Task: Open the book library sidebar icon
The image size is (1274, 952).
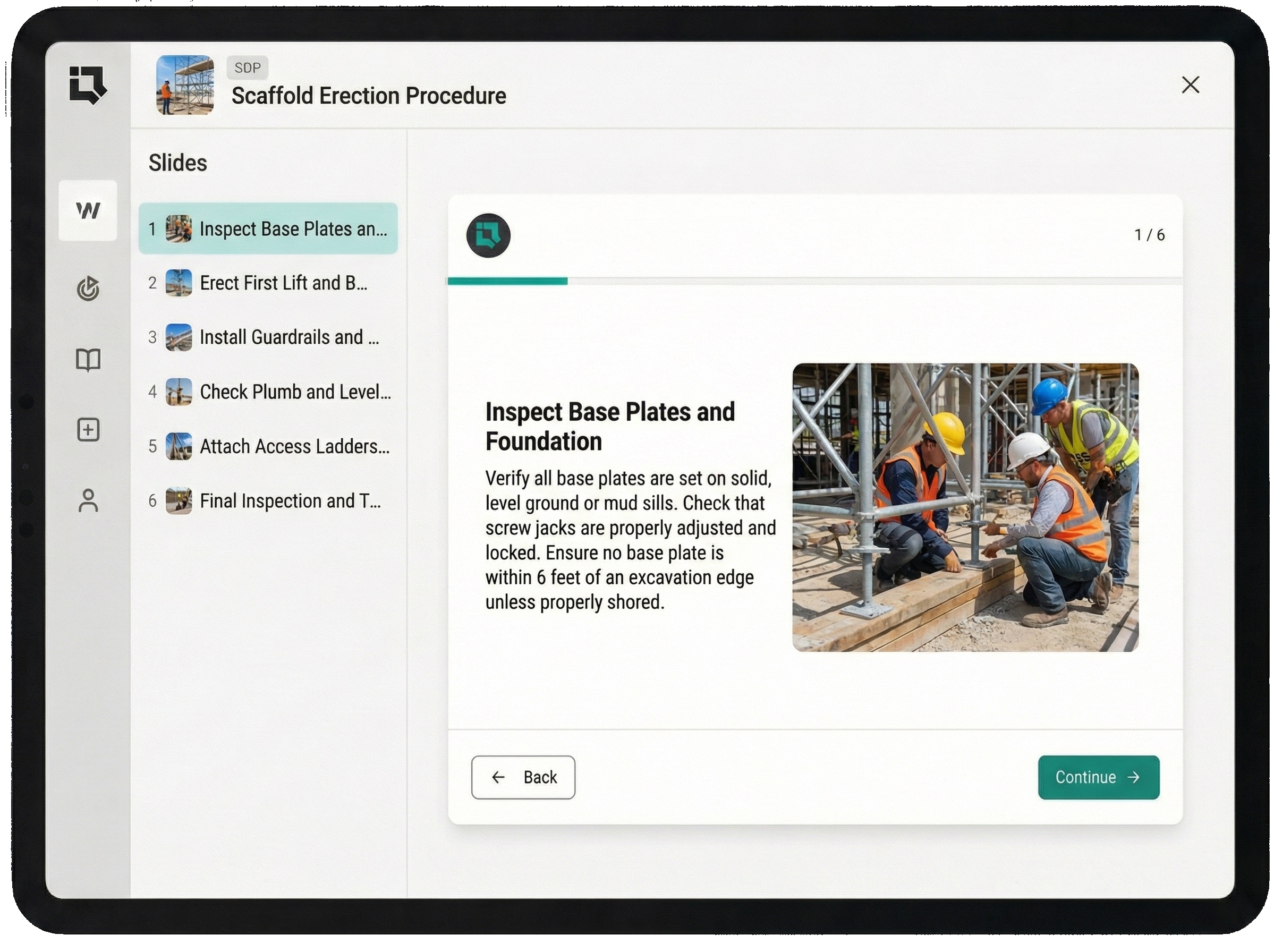Action: coord(88,360)
